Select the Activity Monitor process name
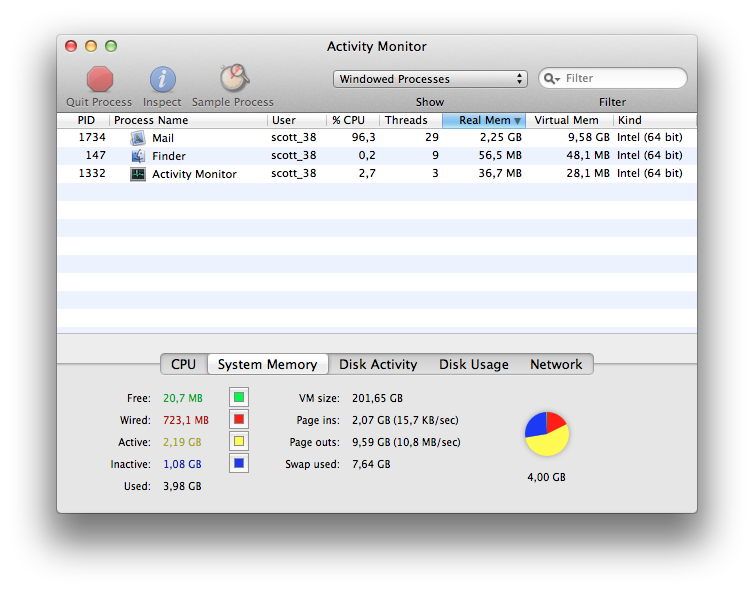 (194, 174)
